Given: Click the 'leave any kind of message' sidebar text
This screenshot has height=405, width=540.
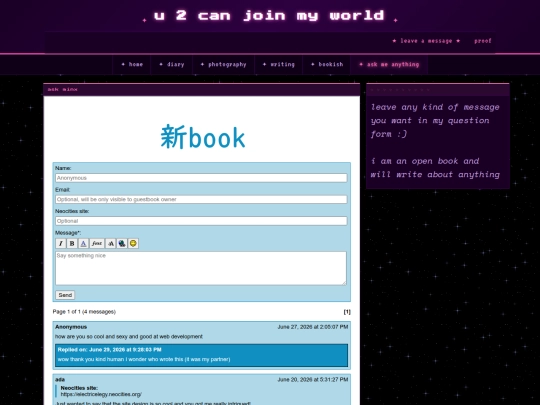Looking at the screenshot, I should [435, 121].
